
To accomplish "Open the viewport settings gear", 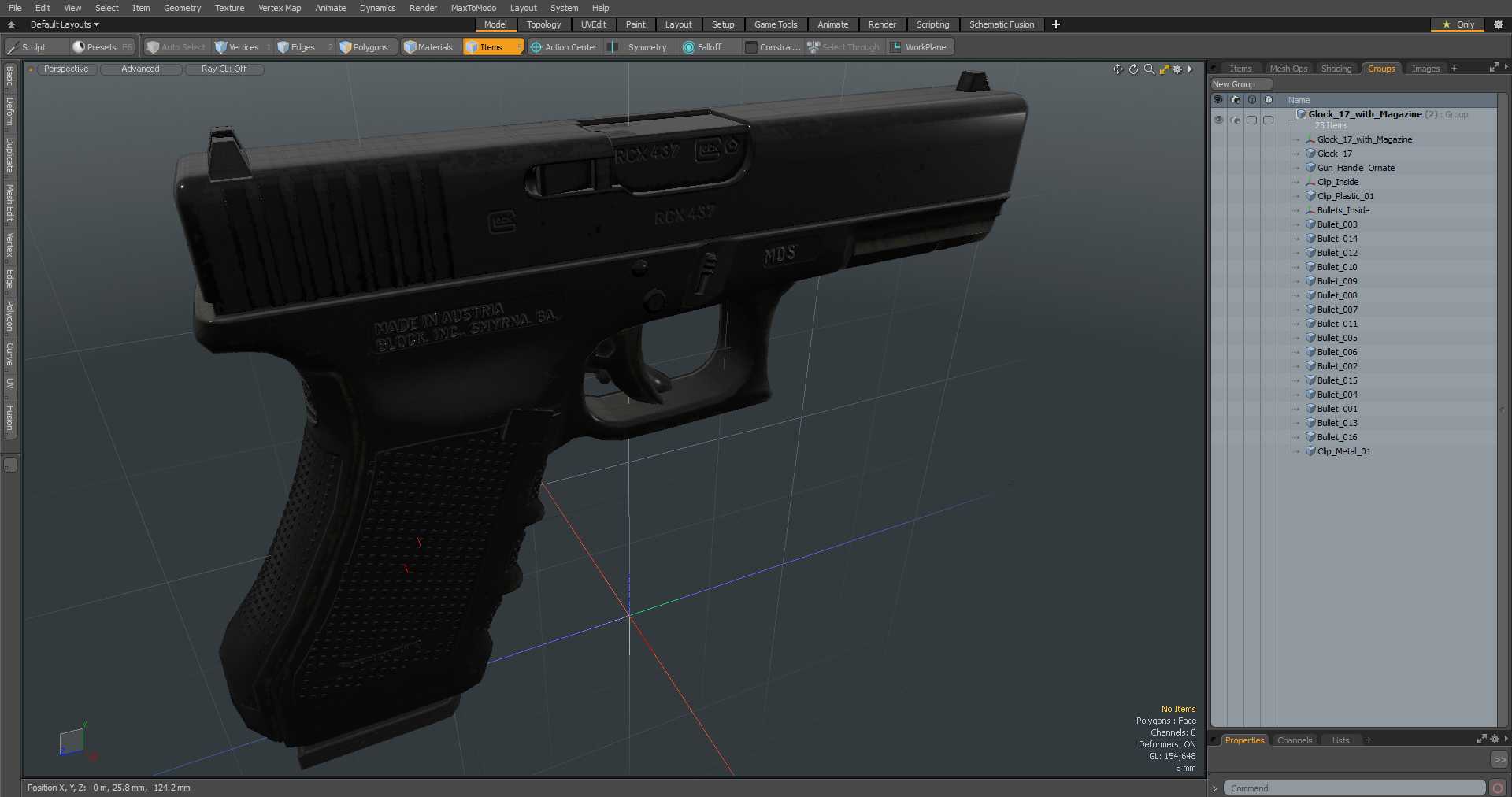I will [1177, 69].
